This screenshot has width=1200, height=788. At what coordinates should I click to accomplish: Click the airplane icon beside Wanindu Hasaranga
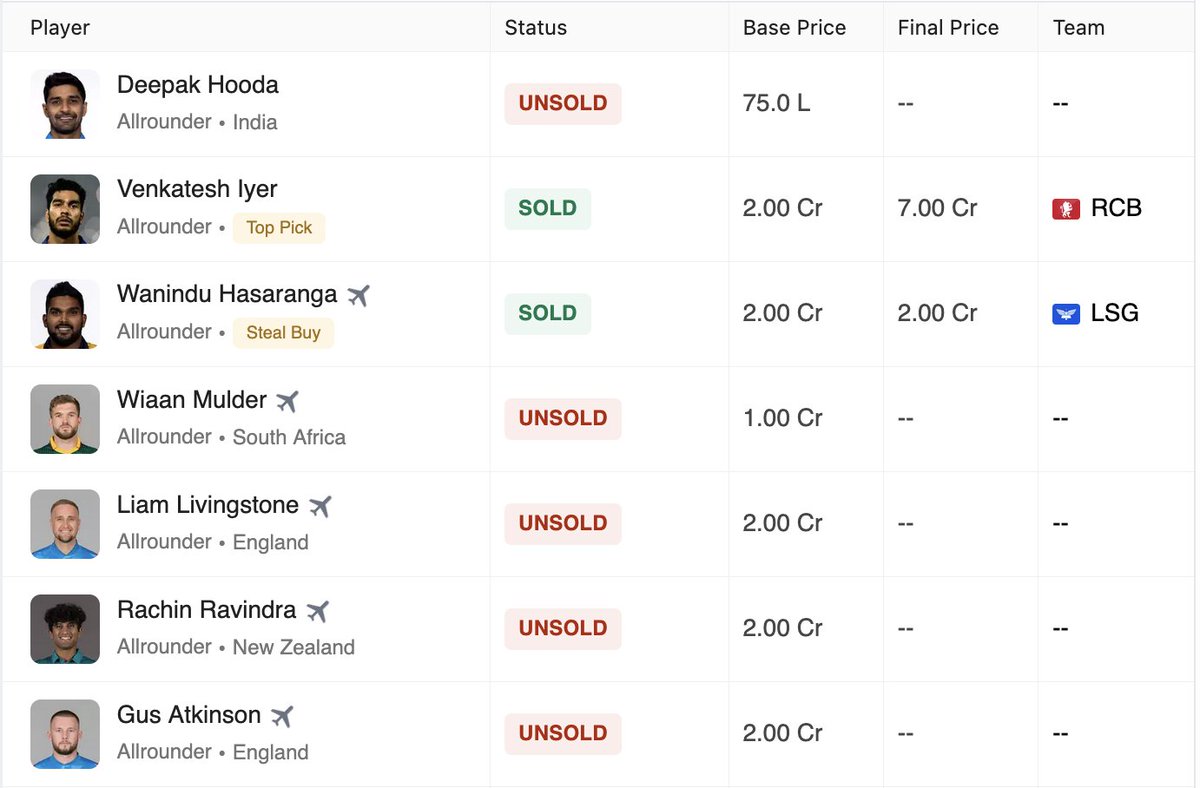coord(359,295)
